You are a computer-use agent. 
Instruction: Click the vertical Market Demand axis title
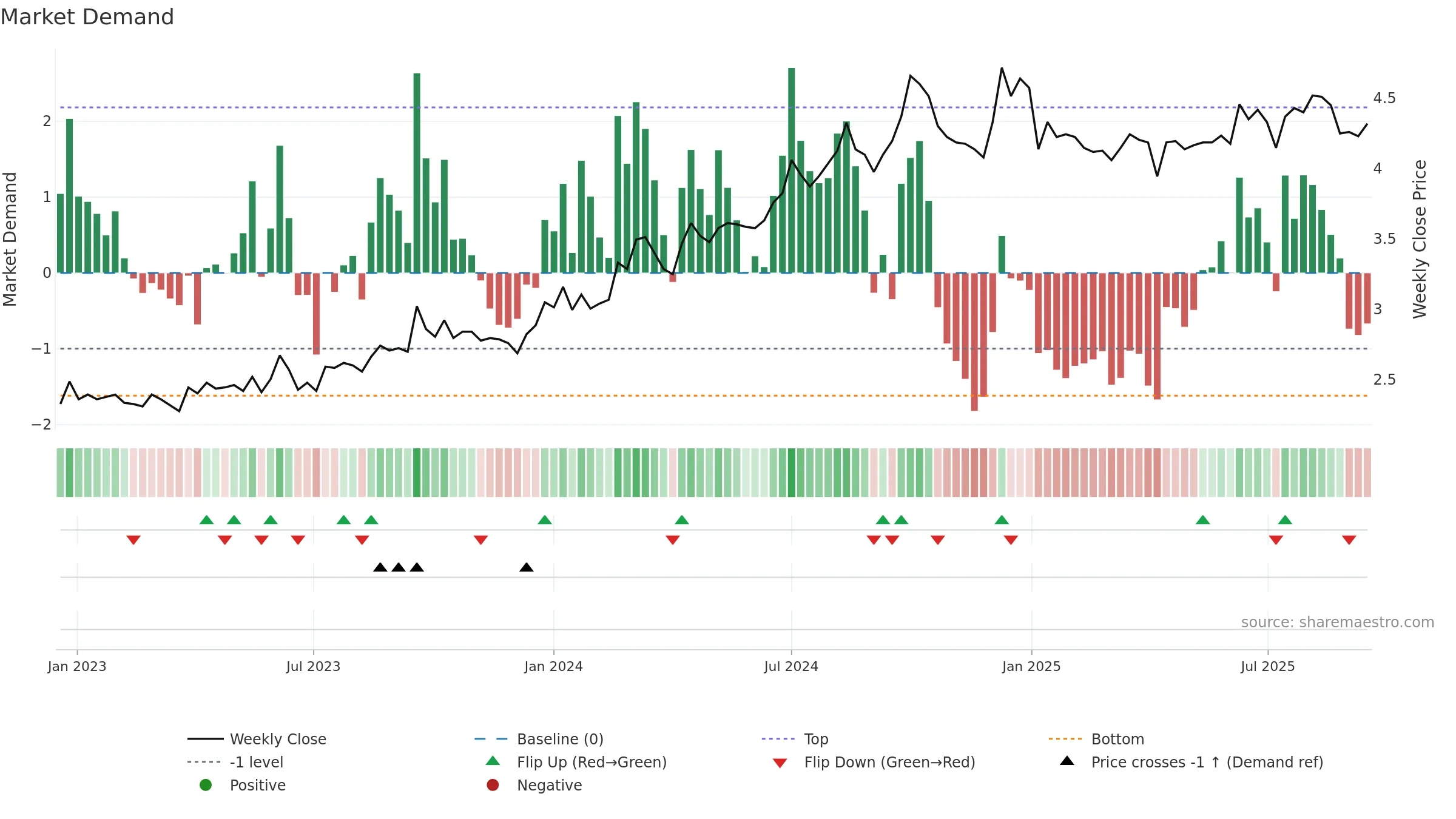click(x=10, y=239)
